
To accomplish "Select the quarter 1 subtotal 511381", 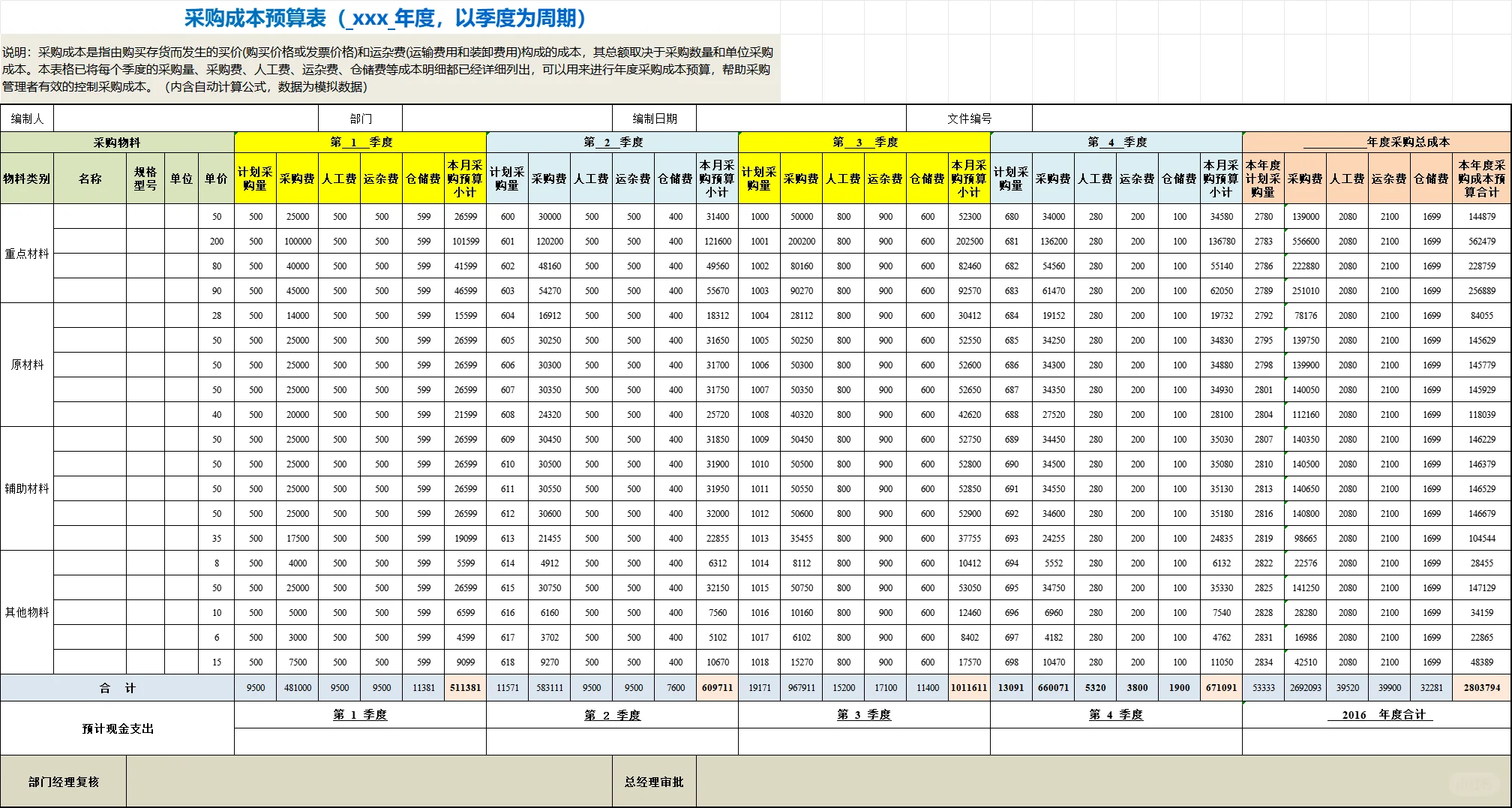I will (466, 688).
